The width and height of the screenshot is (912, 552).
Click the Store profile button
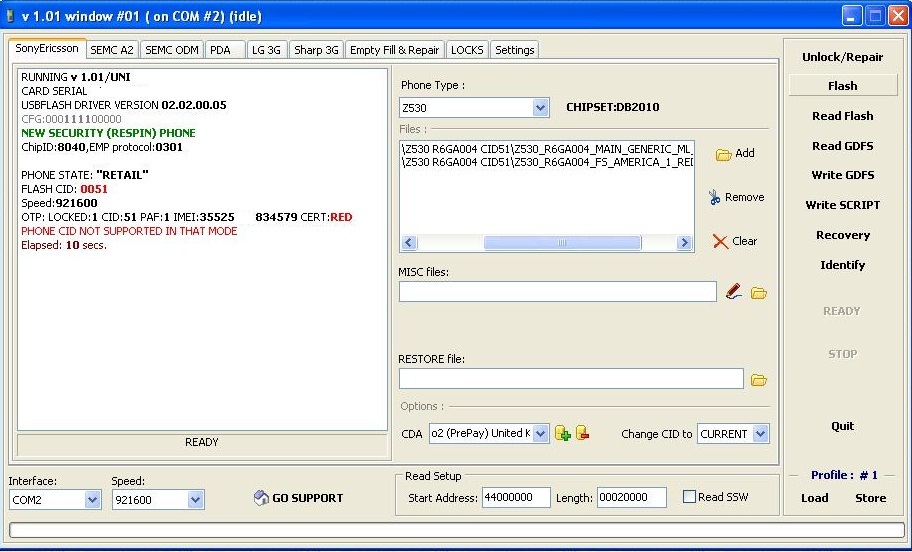(870, 498)
